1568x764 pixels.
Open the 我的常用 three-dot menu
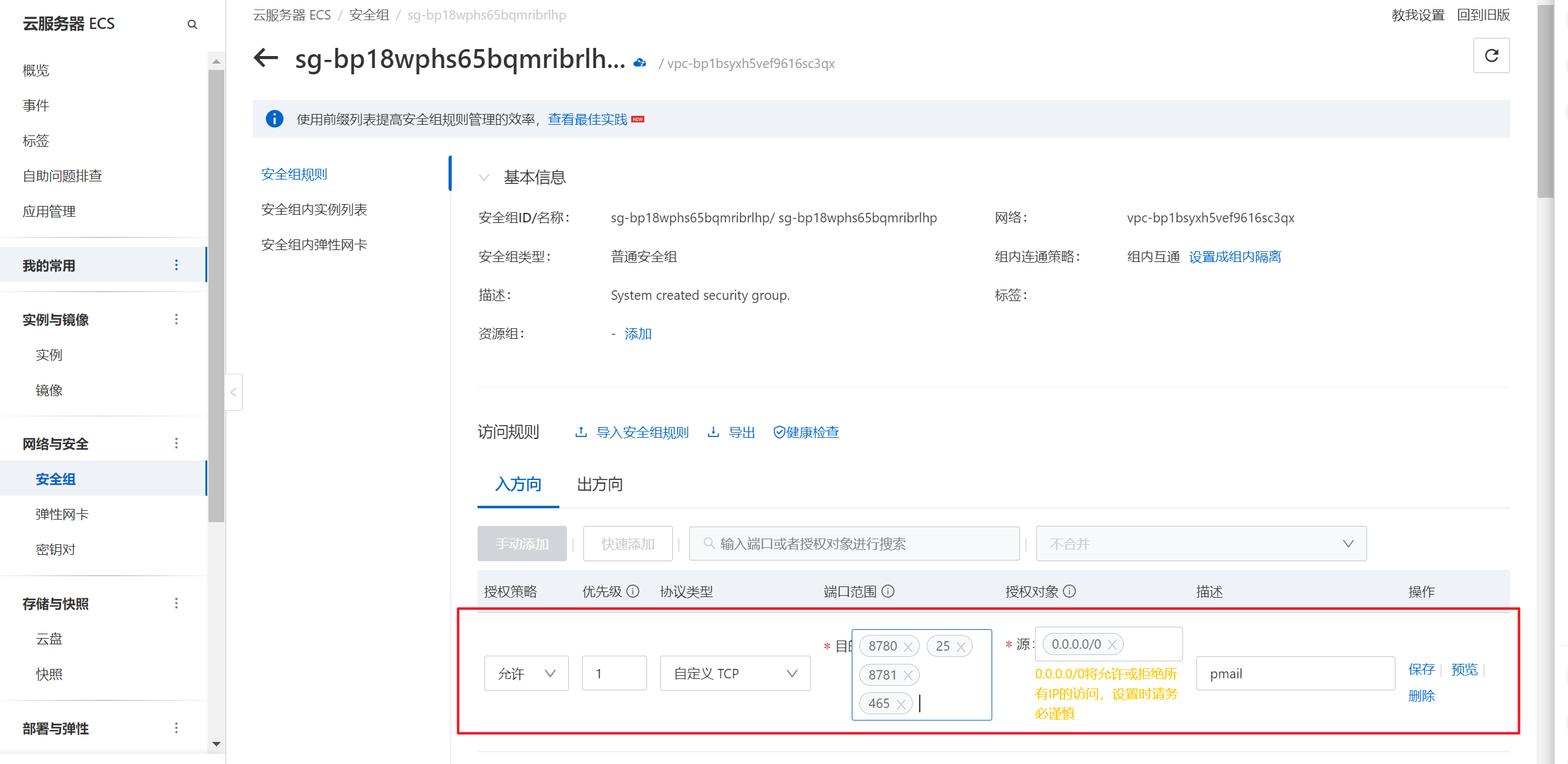(x=176, y=265)
